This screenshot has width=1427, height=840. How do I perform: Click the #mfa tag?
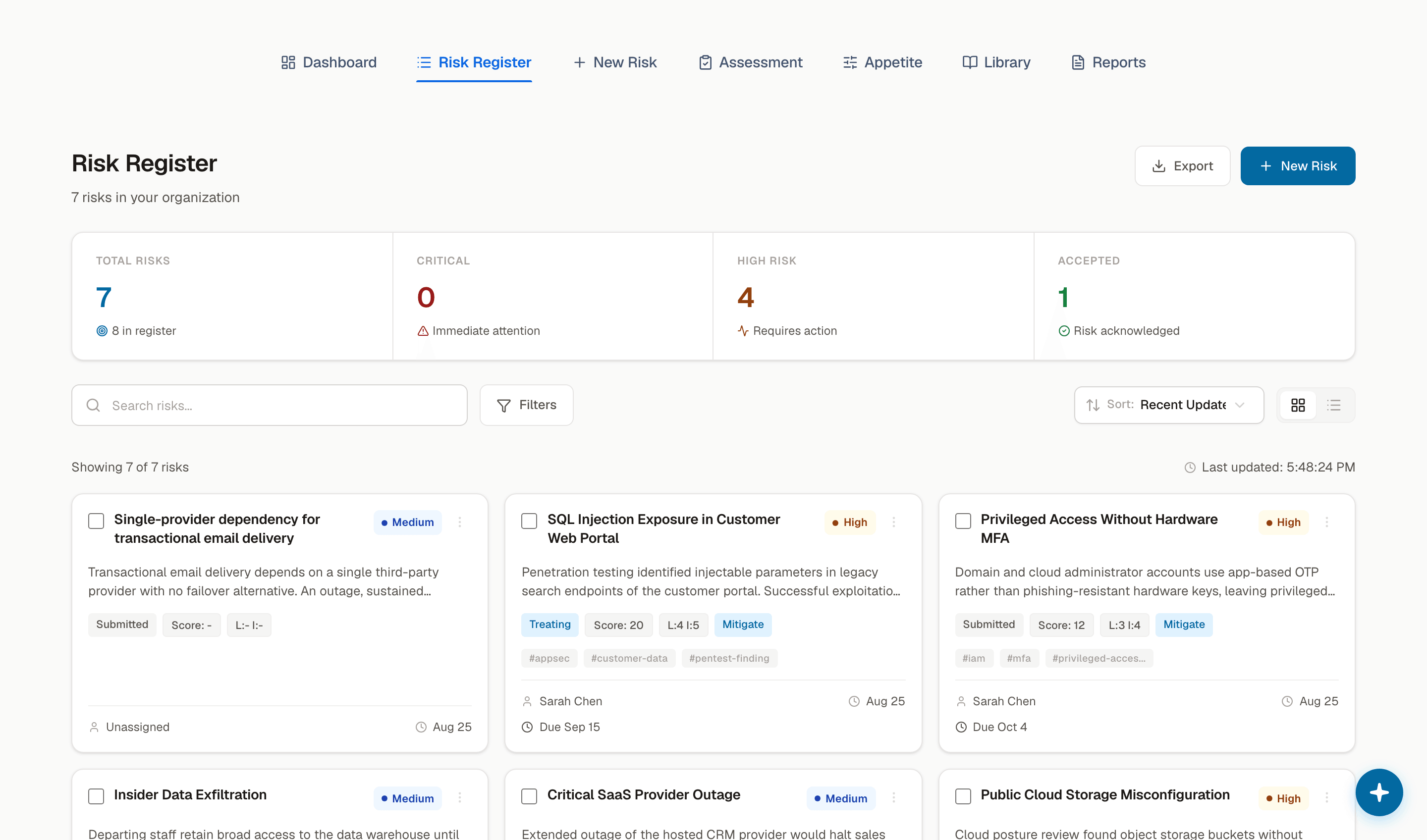click(x=1019, y=658)
